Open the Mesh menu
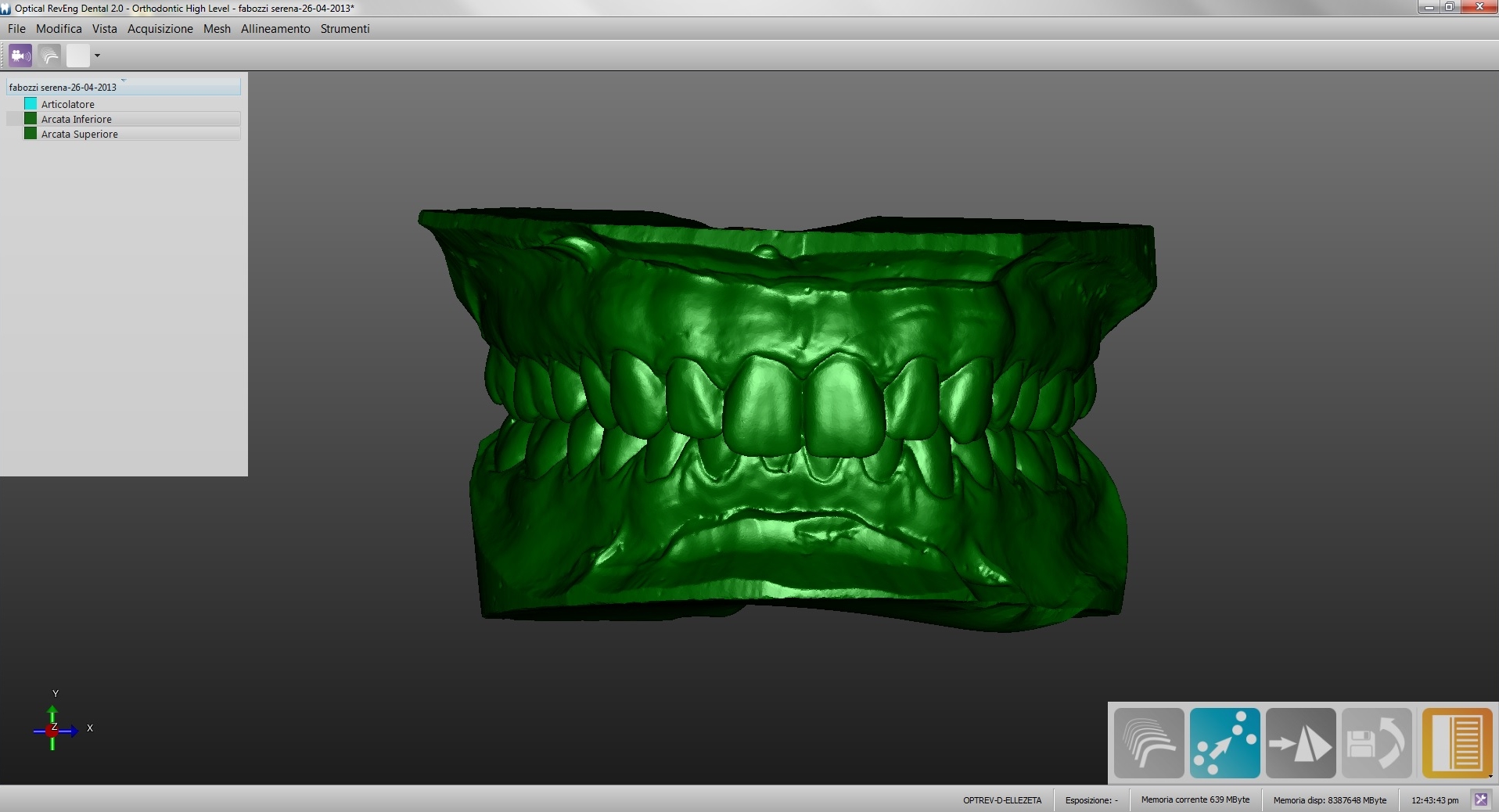1499x812 pixels. coord(217,29)
